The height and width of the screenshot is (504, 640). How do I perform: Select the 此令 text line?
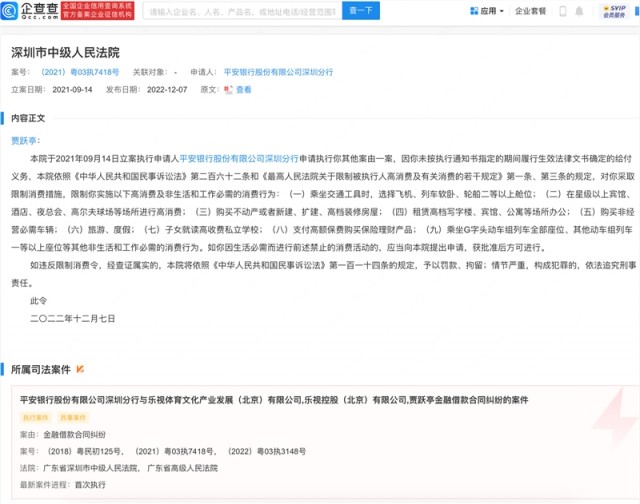(x=38, y=301)
